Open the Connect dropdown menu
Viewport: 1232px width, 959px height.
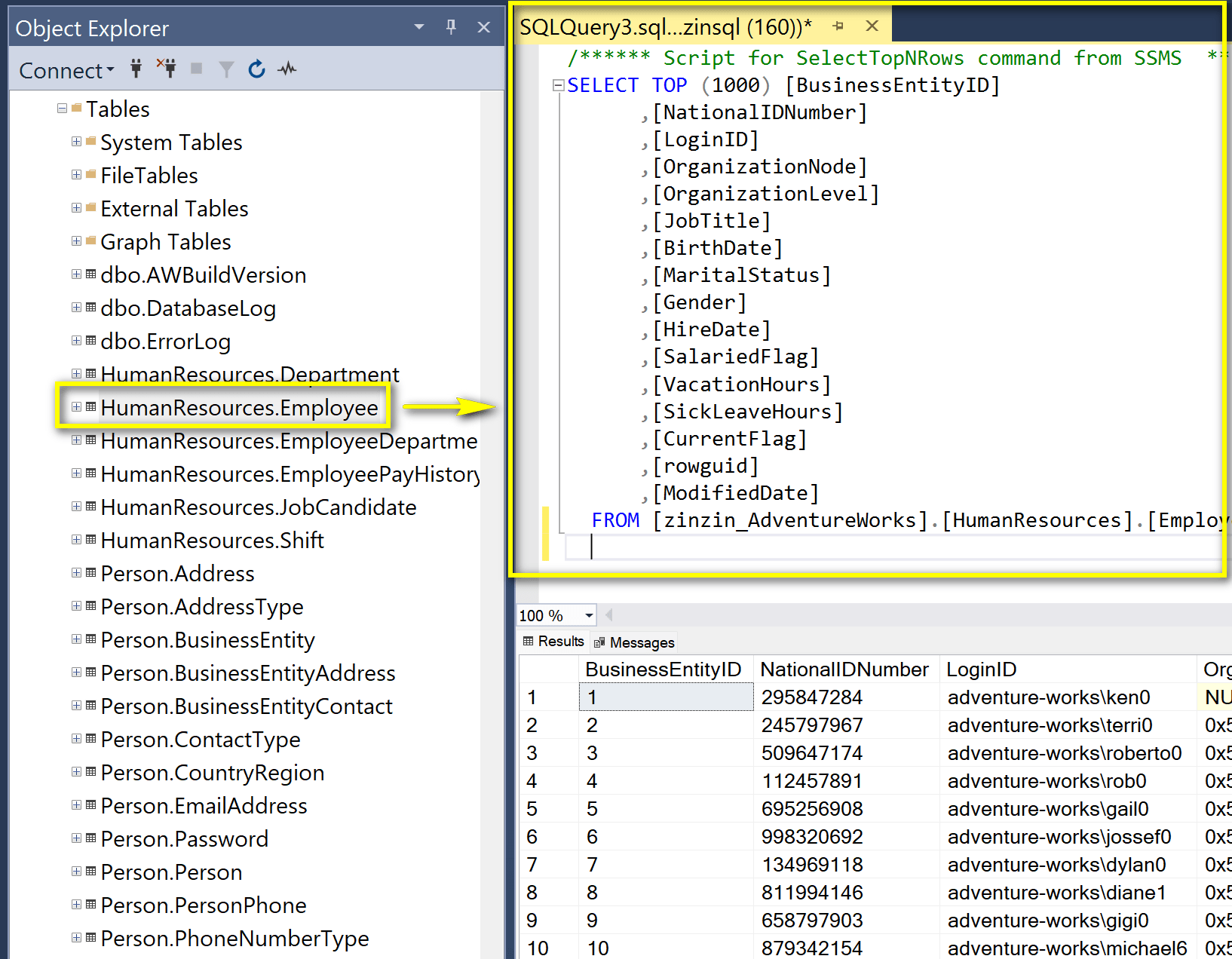(66, 70)
